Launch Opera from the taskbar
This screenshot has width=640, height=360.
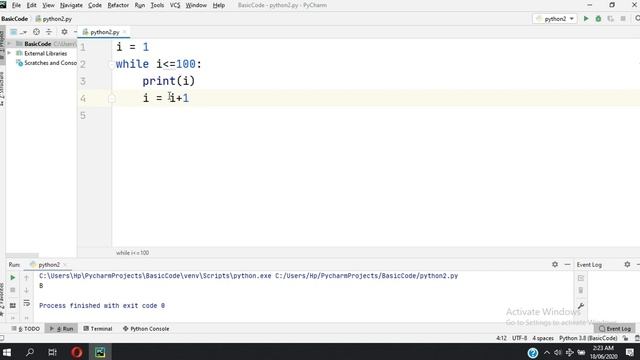pos(77,352)
